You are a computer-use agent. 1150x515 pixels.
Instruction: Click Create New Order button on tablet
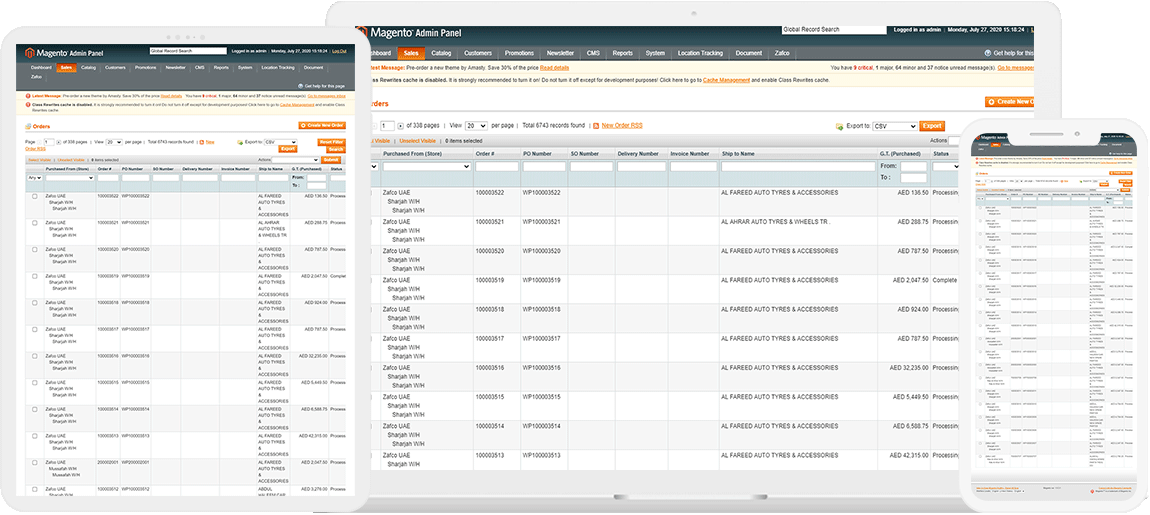click(322, 125)
